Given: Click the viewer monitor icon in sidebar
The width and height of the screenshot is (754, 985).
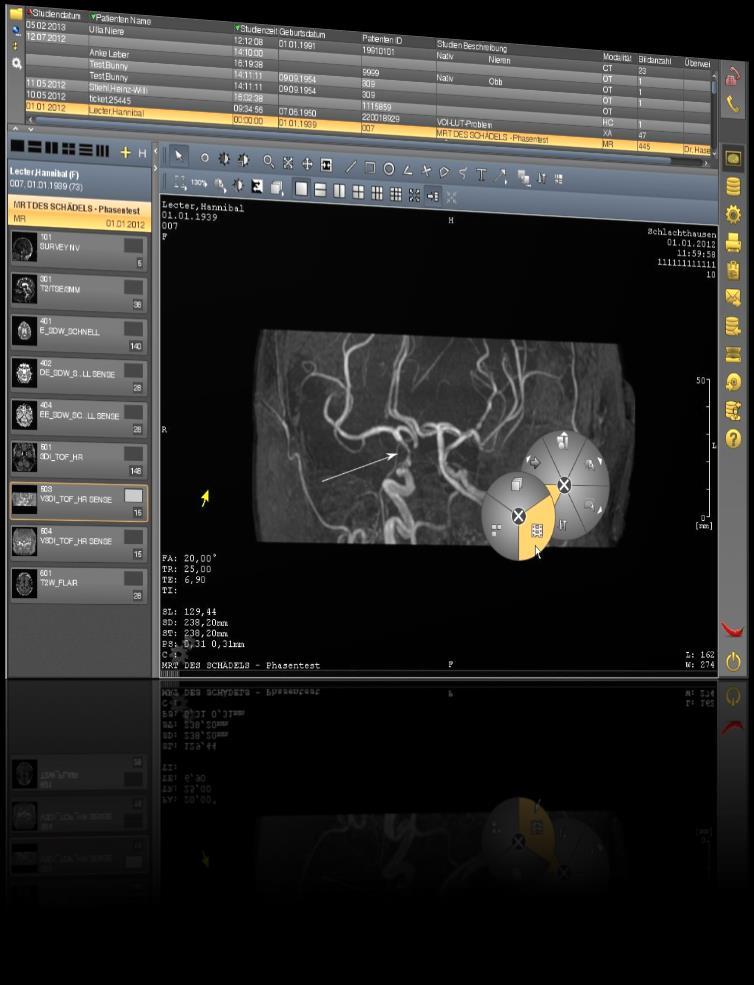Looking at the screenshot, I should pos(733,159).
